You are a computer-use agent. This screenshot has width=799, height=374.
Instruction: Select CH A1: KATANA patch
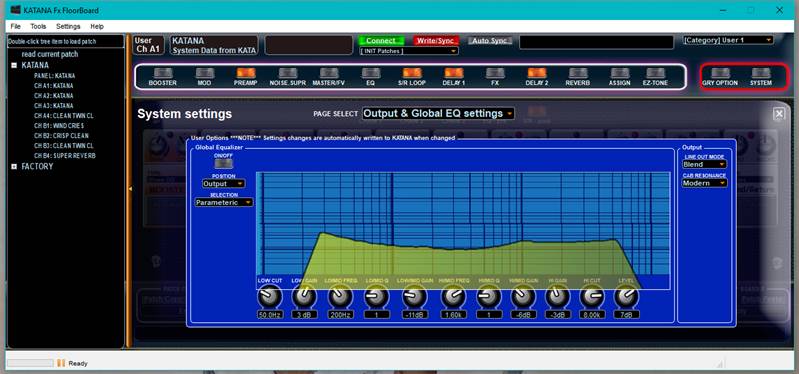54,86
